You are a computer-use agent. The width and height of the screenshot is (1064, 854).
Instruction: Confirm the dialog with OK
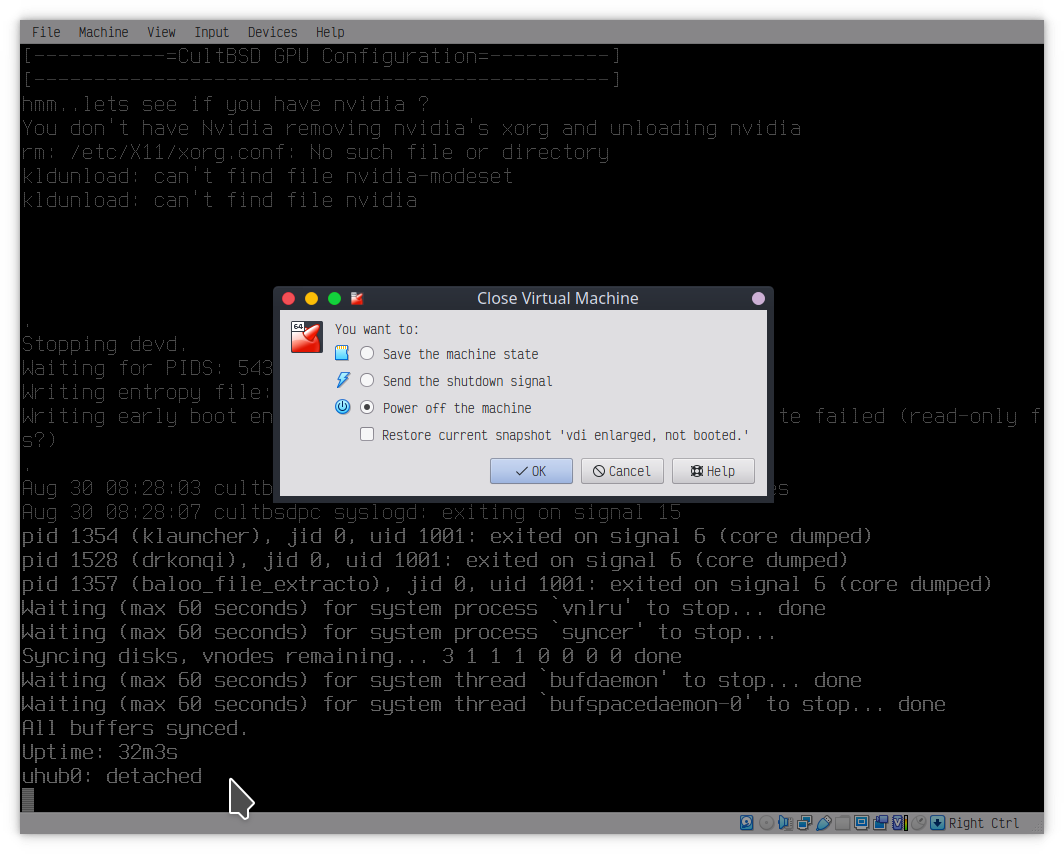[x=531, y=471]
